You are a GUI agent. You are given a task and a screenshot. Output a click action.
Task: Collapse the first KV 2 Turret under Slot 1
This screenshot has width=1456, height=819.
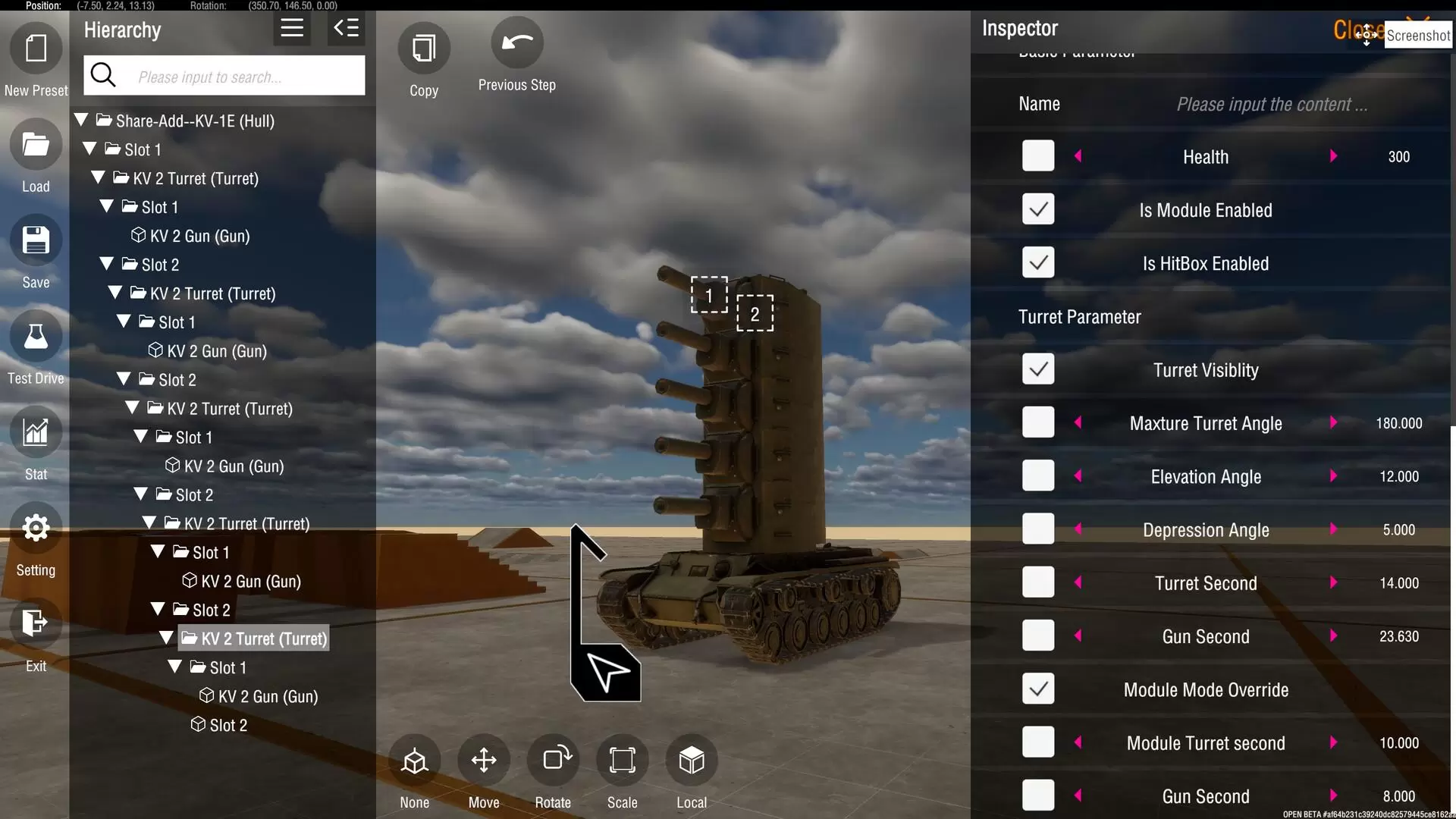click(98, 177)
